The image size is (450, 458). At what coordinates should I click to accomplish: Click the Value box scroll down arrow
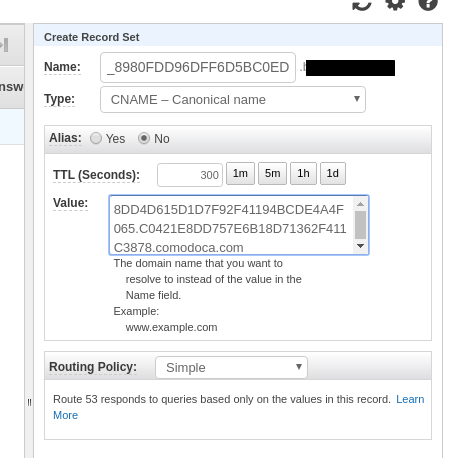tap(360, 246)
